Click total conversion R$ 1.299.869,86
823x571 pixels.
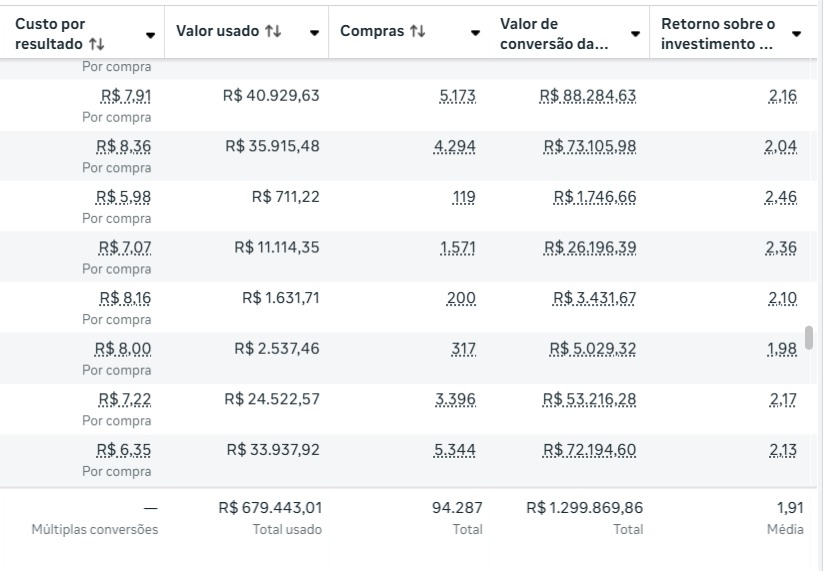[585, 507]
